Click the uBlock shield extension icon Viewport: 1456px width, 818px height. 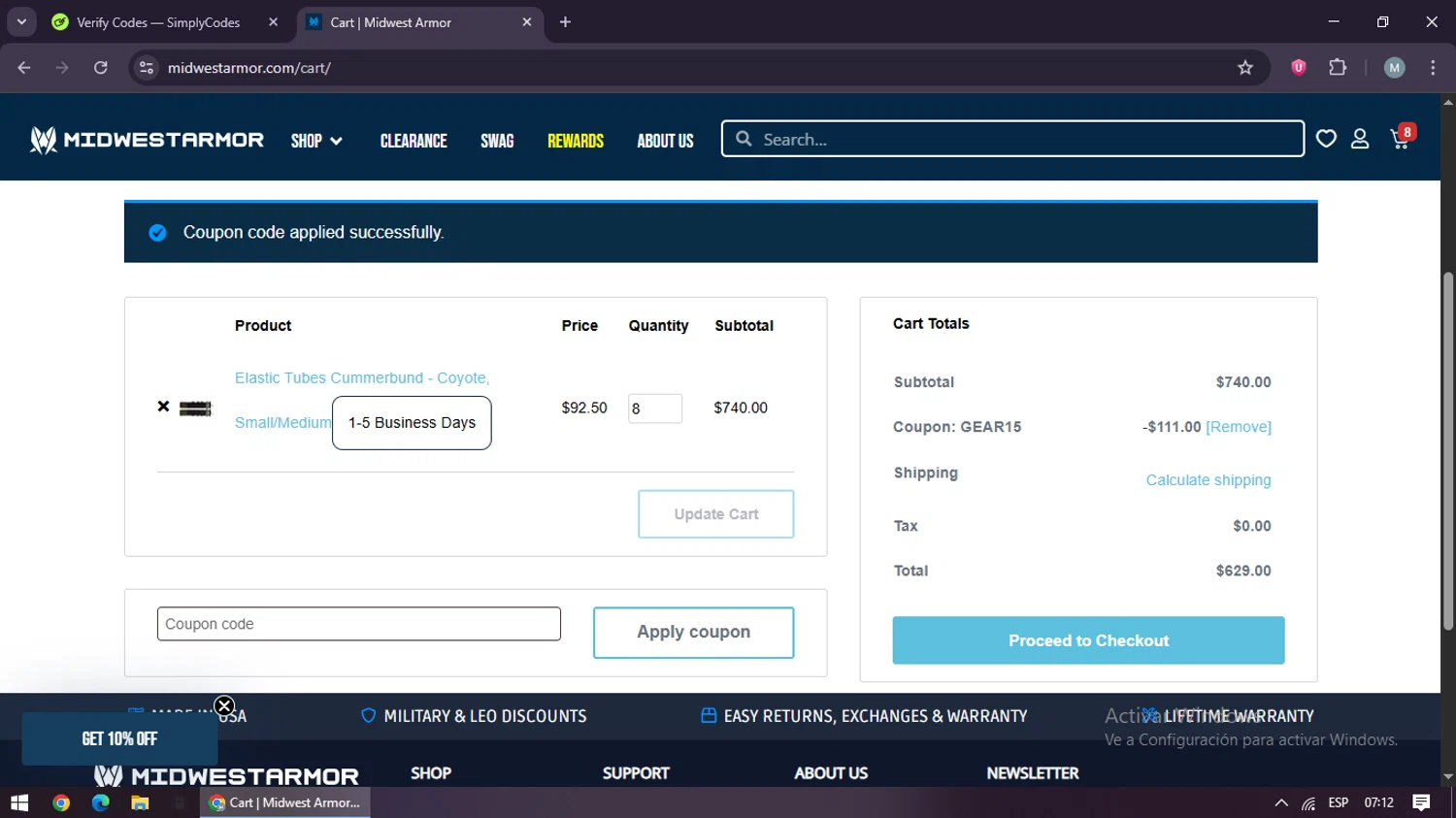(x=1299, y=68)
